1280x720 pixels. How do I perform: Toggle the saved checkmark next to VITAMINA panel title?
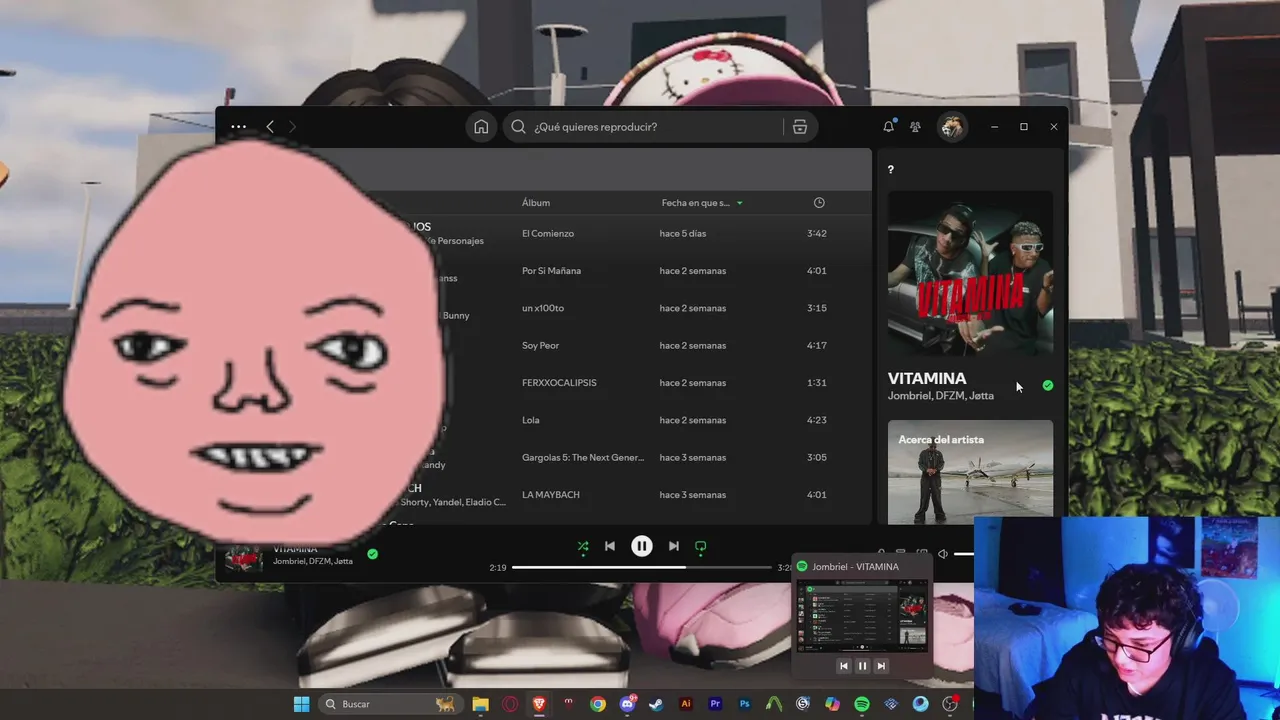point(1047,385)
